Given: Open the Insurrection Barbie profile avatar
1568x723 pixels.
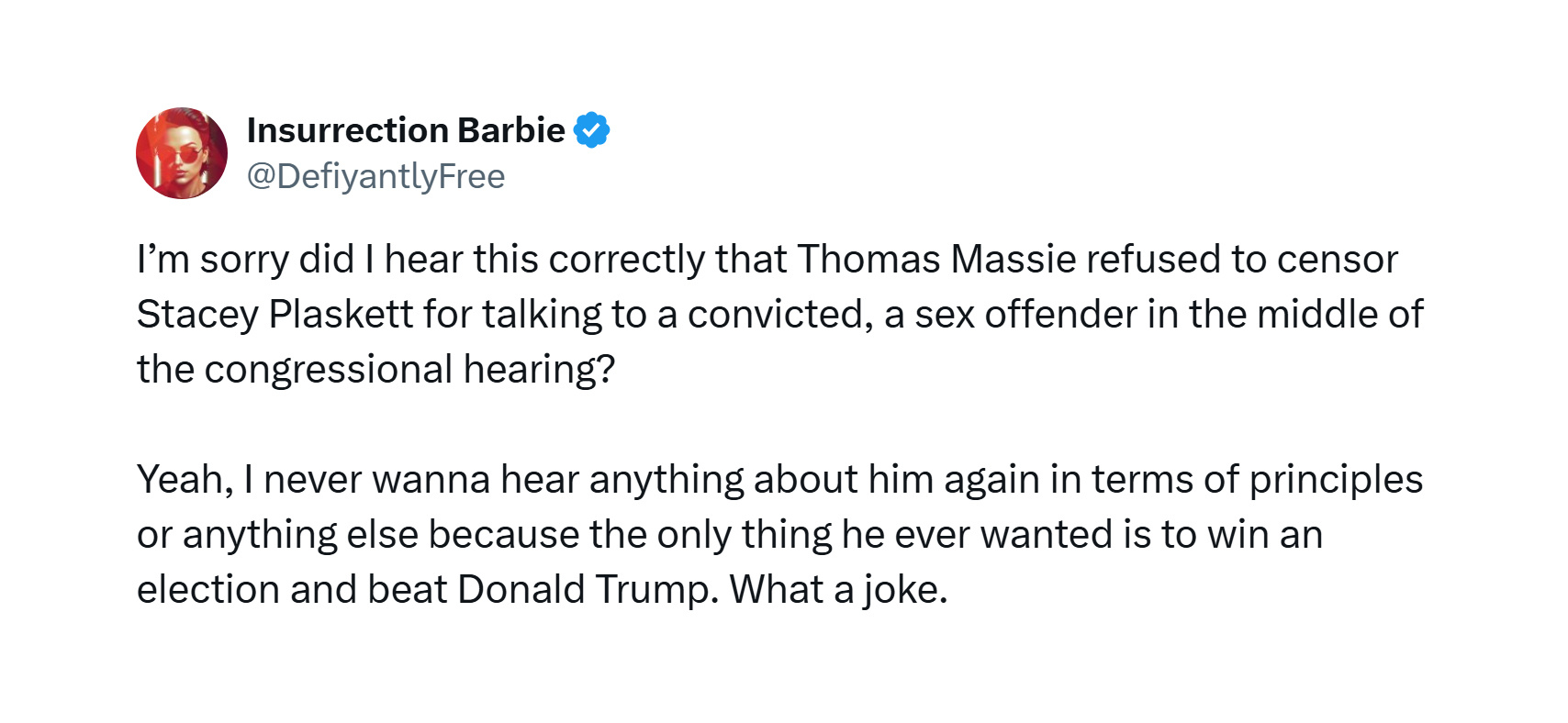Looking at the screenshot, I should click(182, 153).
